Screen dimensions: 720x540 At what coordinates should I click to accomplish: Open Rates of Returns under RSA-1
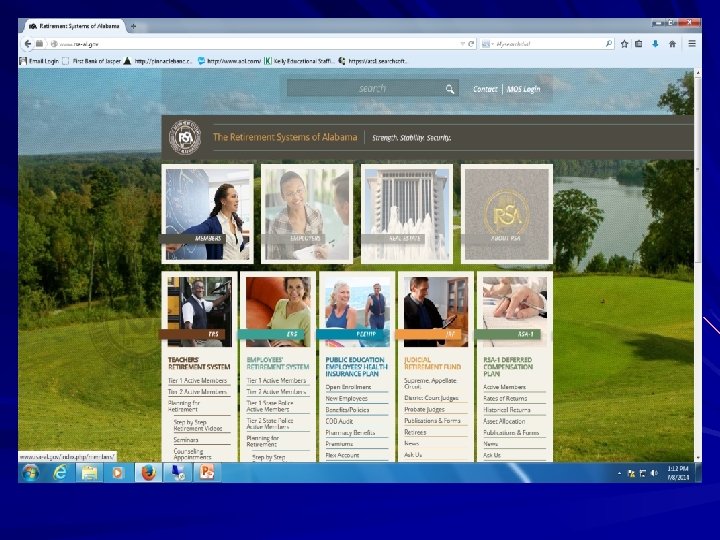(x=505, y=399)
